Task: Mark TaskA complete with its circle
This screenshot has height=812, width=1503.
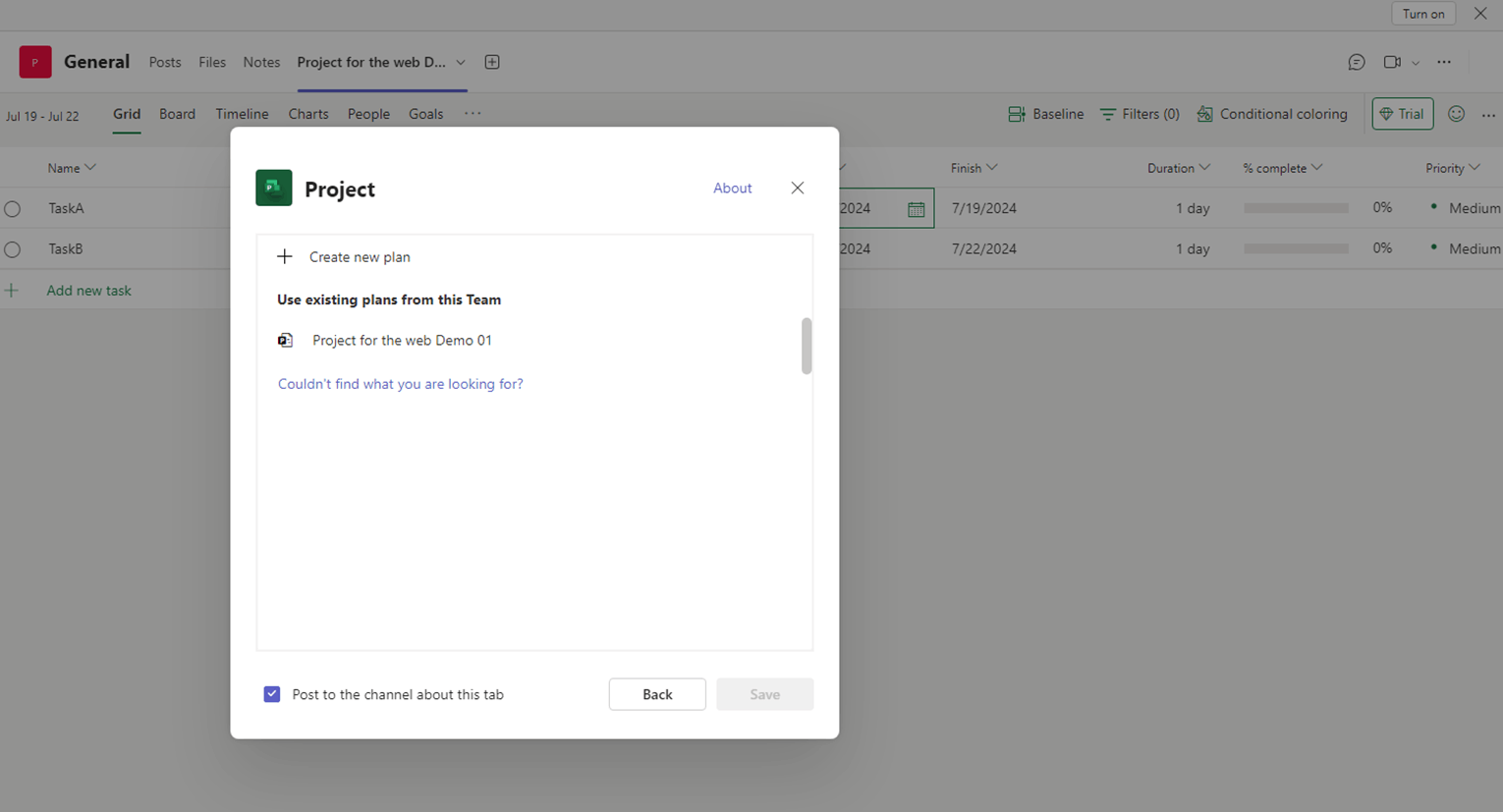Action: [x=13, y=208]
